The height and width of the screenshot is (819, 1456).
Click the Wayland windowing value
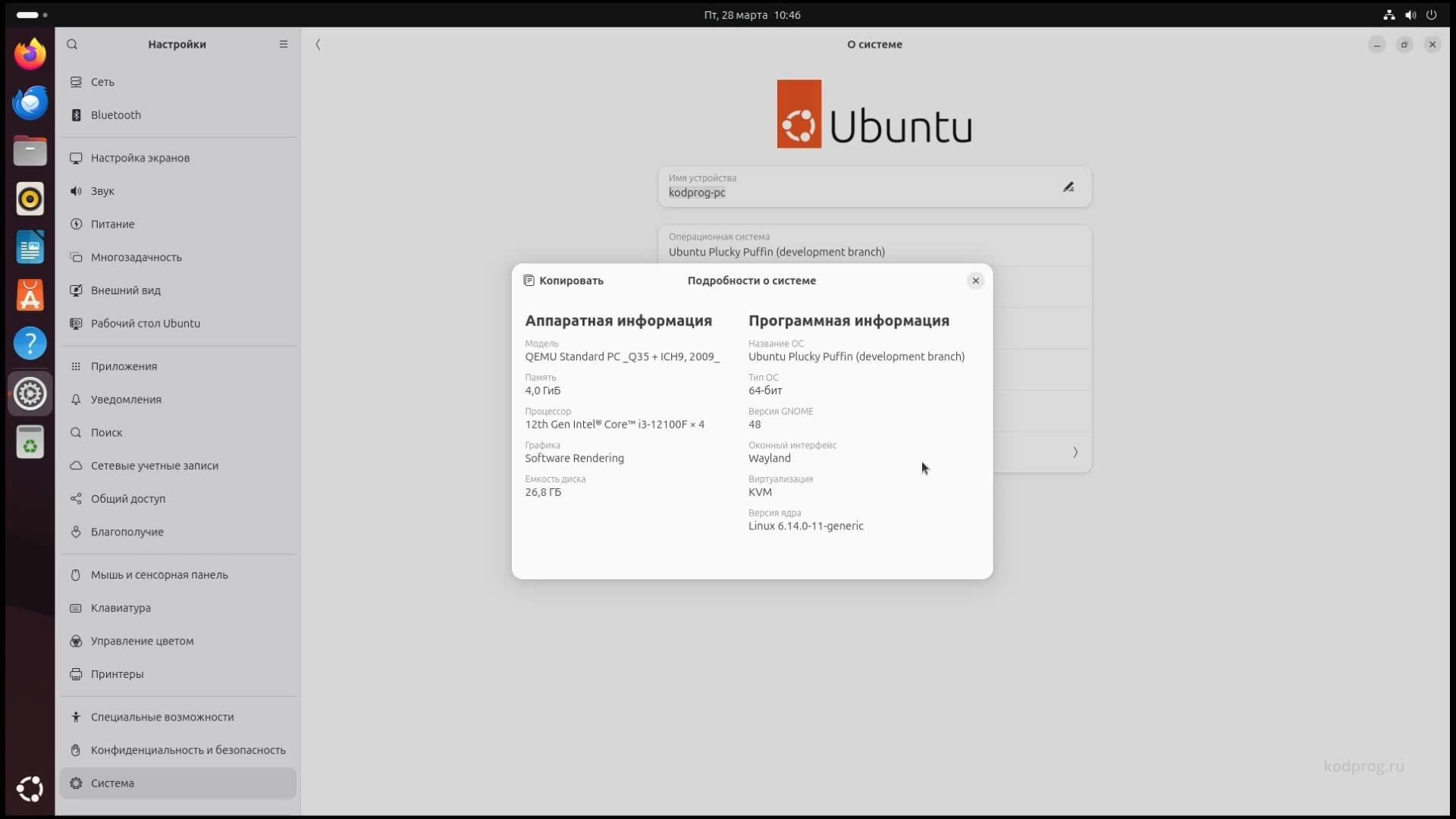(x=770, y=458)
